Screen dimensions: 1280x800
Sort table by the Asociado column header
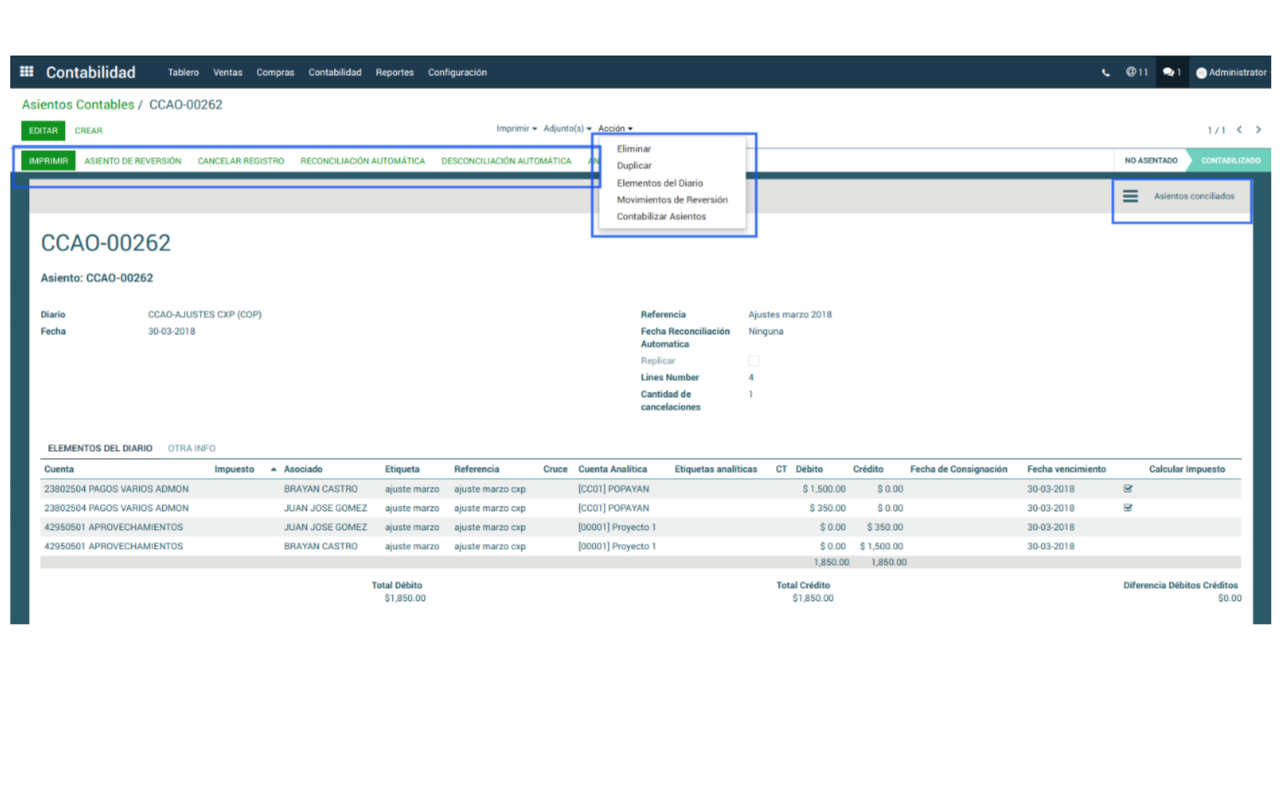[303, 469]
